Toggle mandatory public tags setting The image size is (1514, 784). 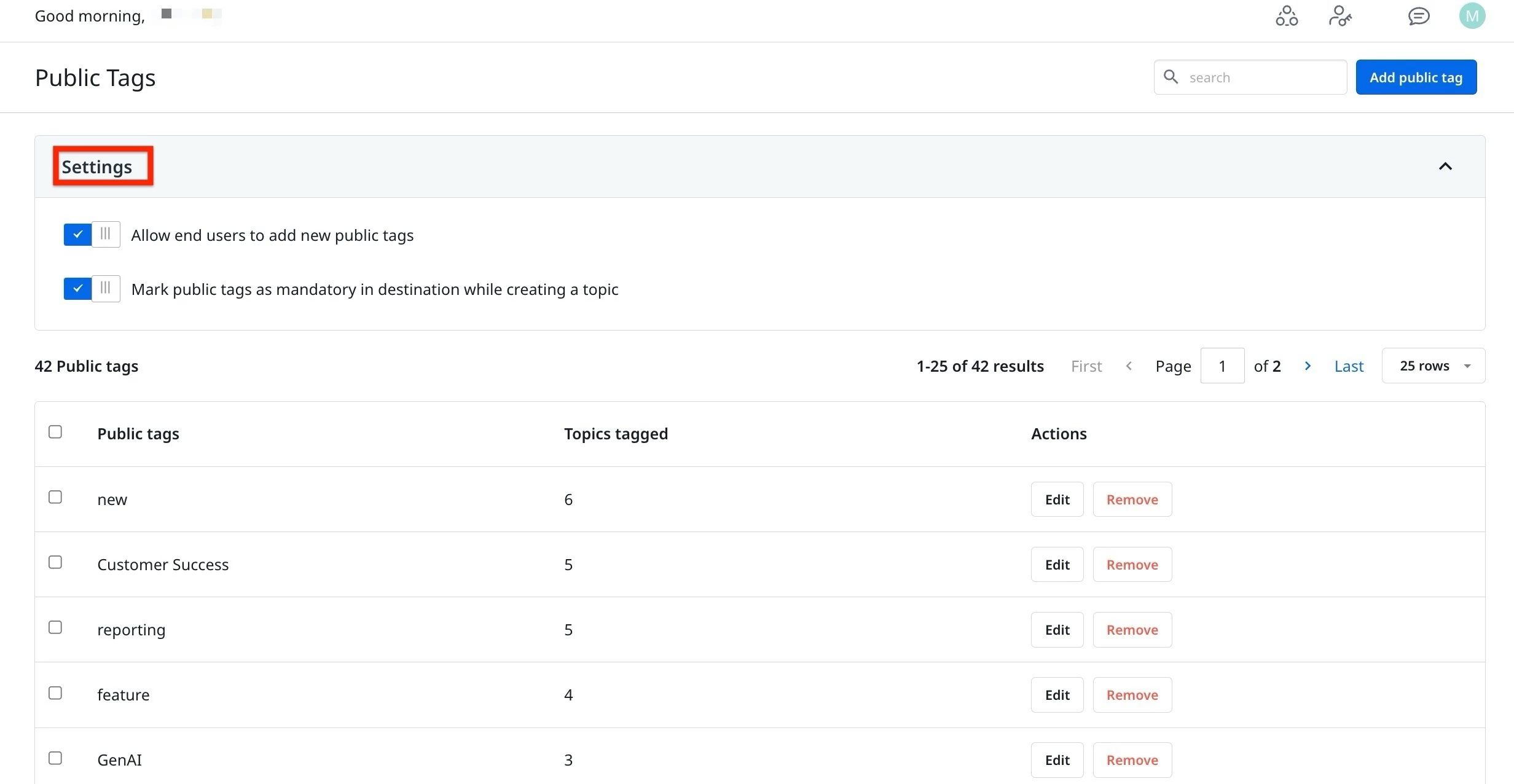[x=92, y=289]
